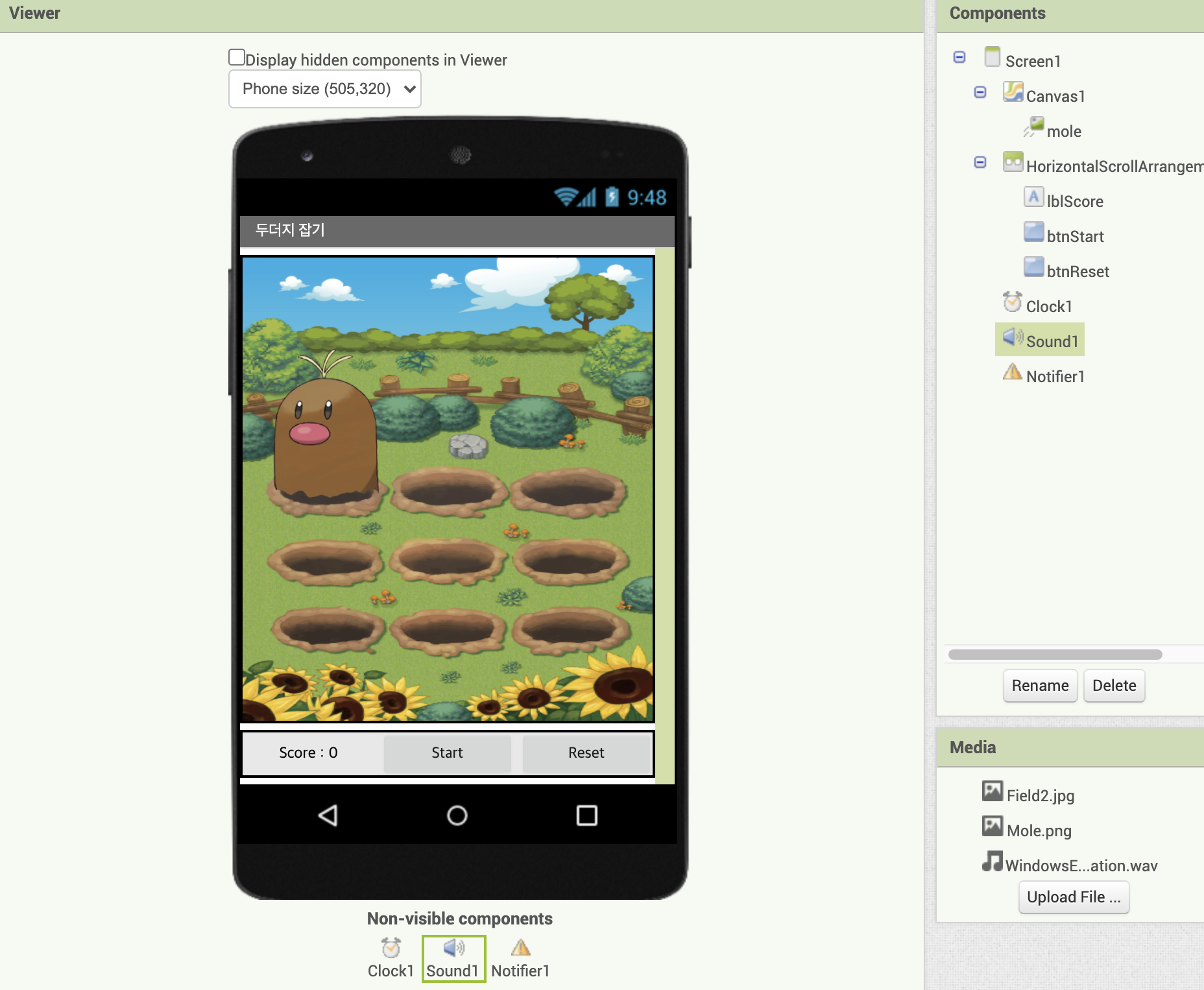Image resolution: width=1204 pixels, height=990 pixels.
Task: Click the WindowsE...ation.wav media file name
Action: (1081, 865)
